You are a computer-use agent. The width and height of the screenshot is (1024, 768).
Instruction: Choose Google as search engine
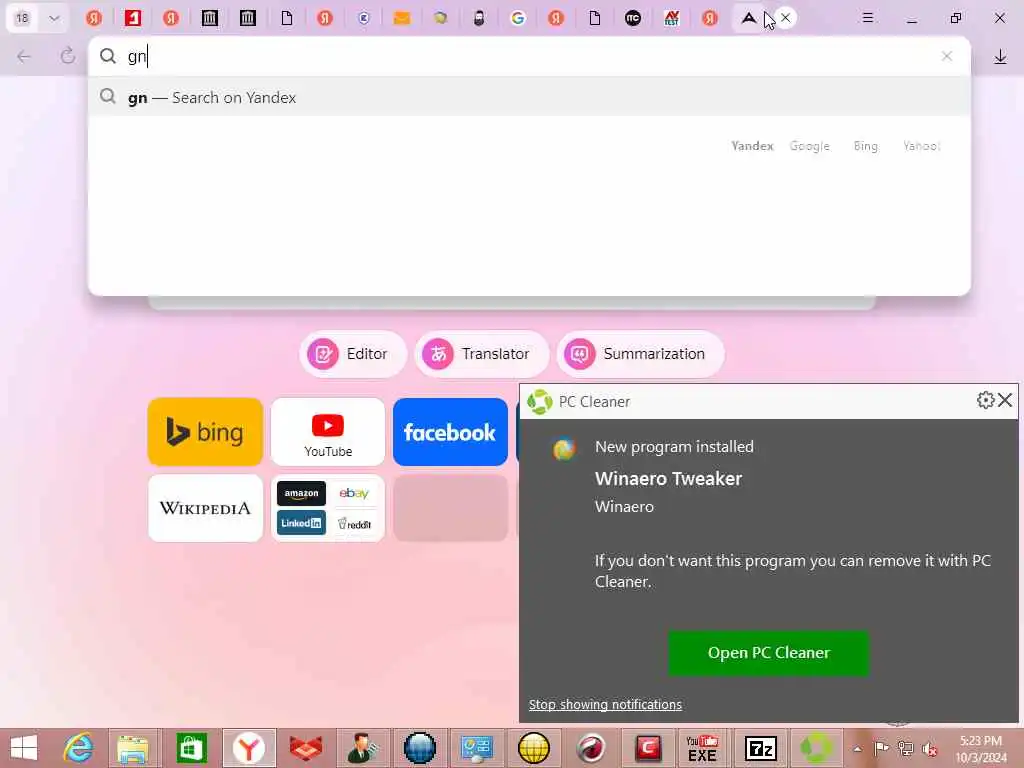809,146
